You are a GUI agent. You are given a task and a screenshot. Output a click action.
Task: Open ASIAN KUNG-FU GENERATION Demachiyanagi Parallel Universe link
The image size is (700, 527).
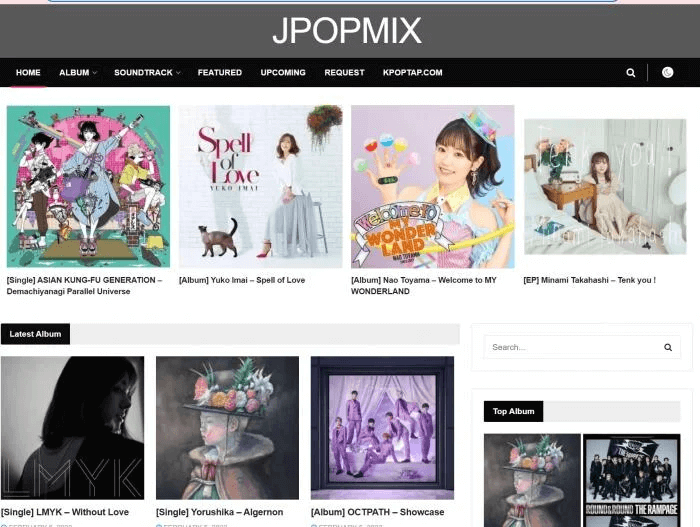point(84,285)
